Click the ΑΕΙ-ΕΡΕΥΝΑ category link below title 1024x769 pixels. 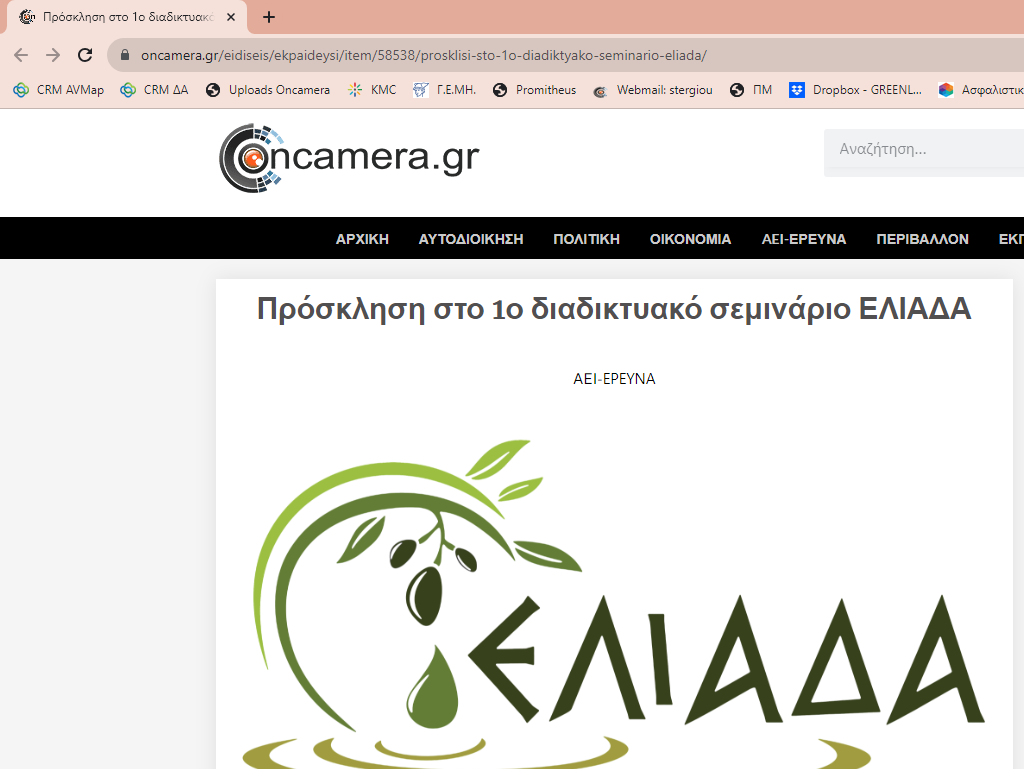(614, 379)
